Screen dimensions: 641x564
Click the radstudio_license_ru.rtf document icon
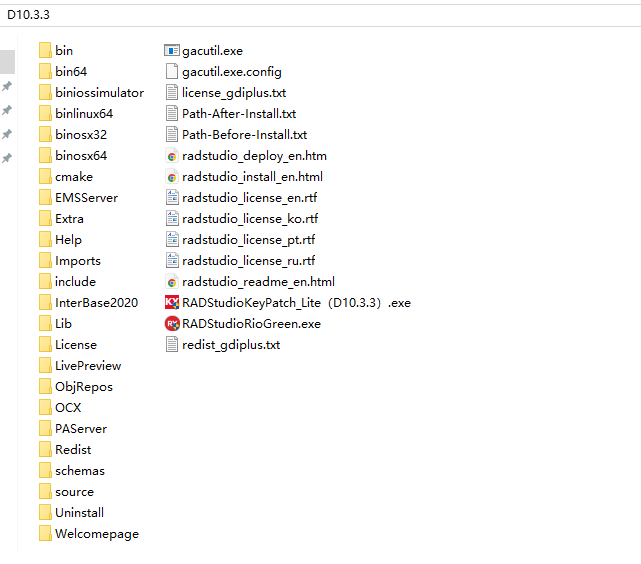pyautogui.click(x=172, y=261)
